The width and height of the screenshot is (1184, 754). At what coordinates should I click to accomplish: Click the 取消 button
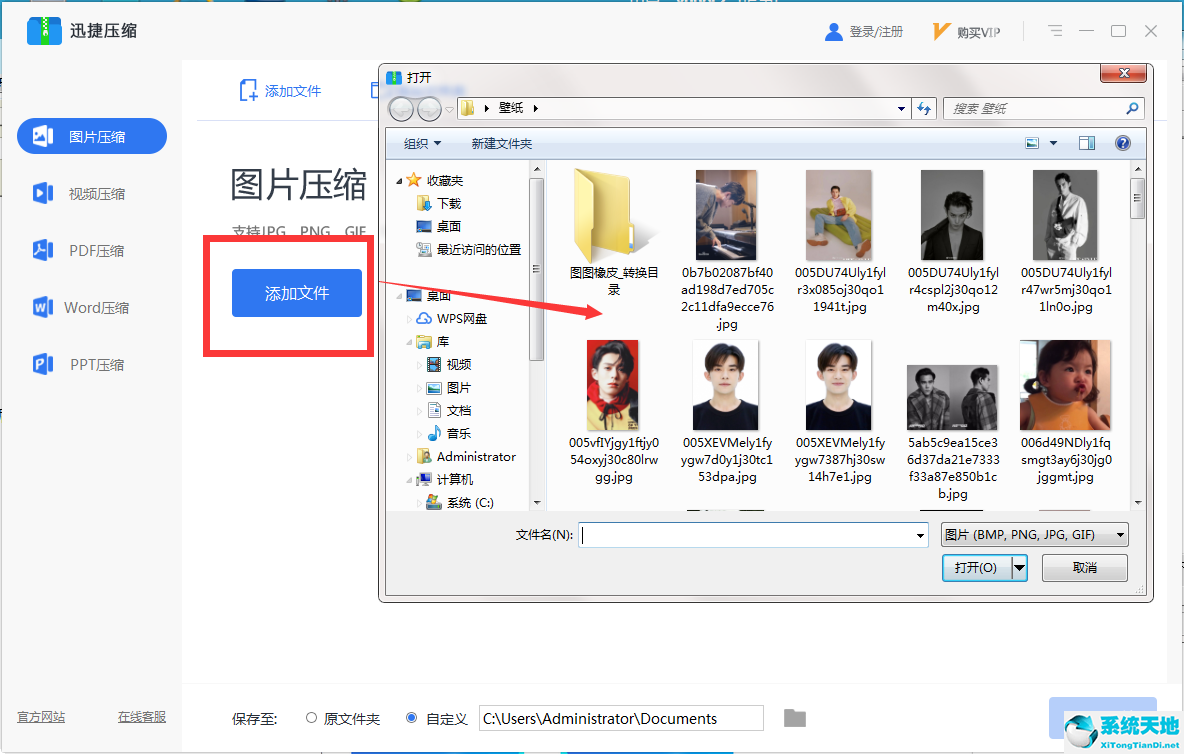tap(1084, 568)
